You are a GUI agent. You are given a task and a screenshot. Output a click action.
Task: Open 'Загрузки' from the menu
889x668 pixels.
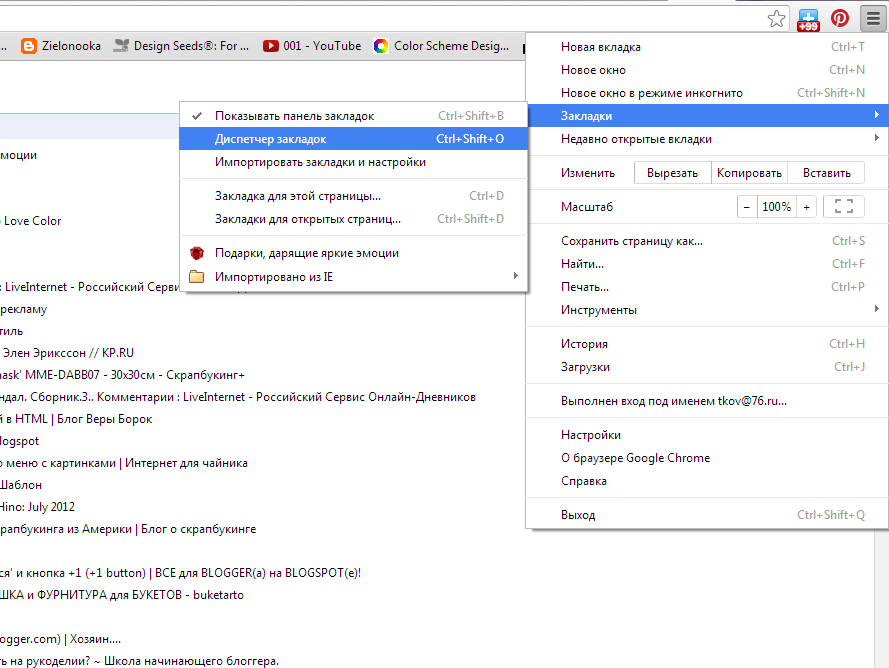[706, 367]
